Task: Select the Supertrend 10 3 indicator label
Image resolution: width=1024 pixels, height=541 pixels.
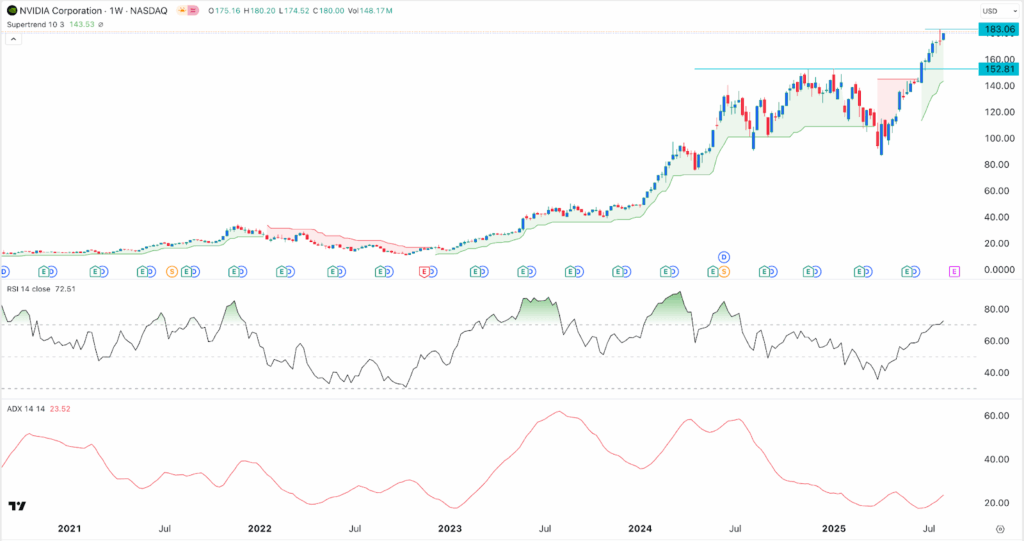Action: tap(35, 25)
